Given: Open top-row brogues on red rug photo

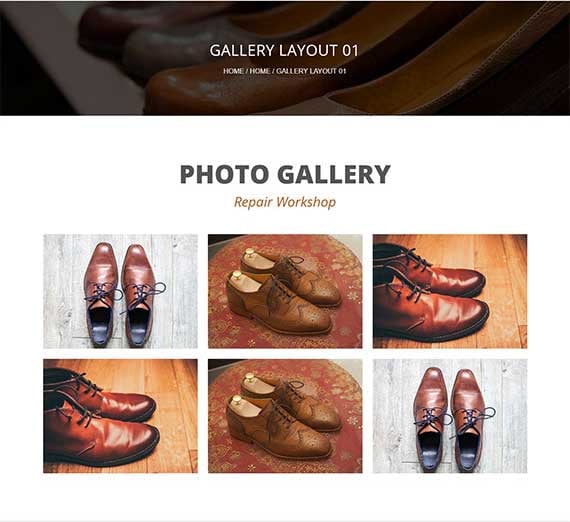Looking at the screenshot, I should [x=285, y=291].
